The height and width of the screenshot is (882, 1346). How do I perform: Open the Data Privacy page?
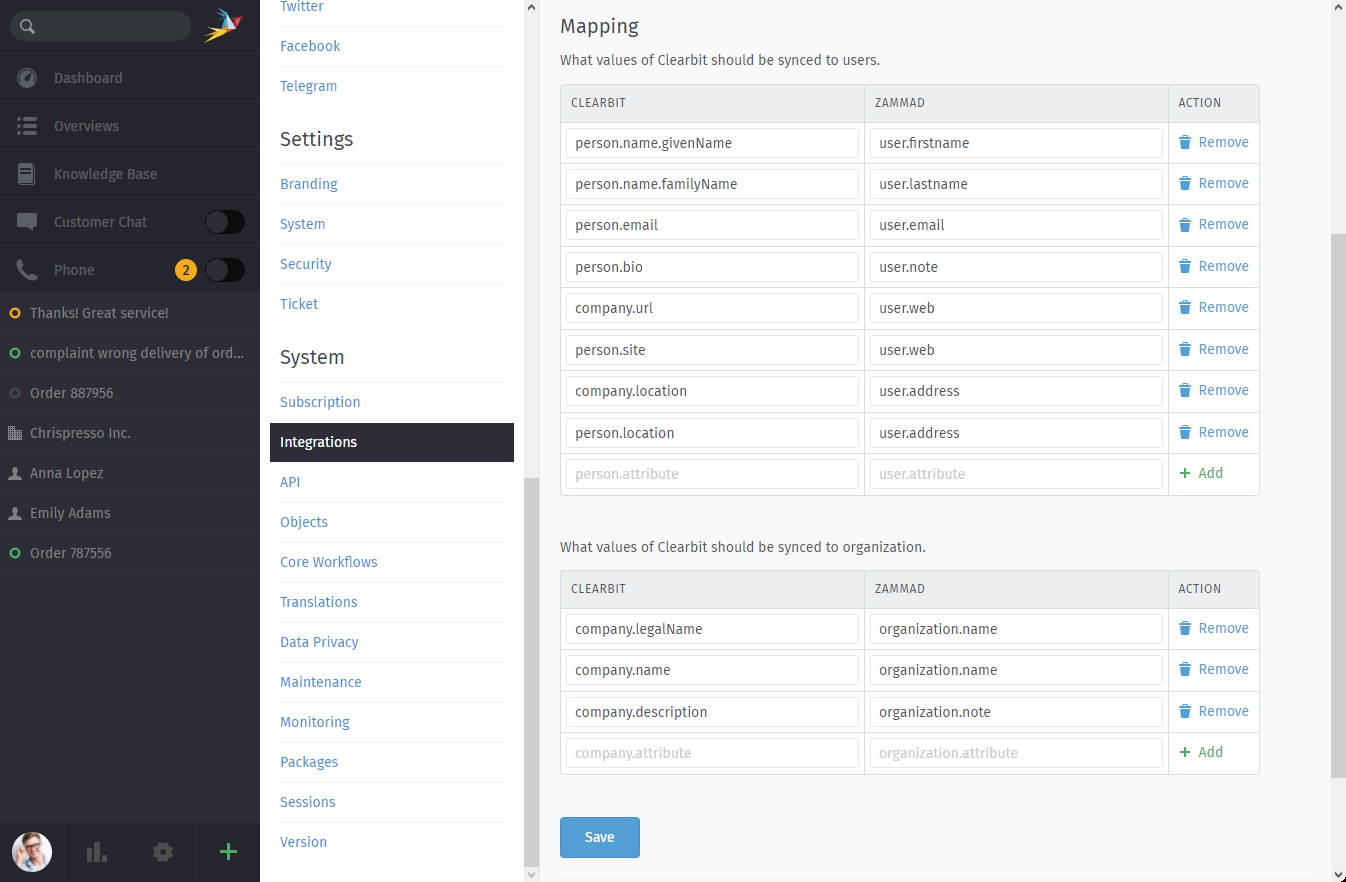(319, 642)
